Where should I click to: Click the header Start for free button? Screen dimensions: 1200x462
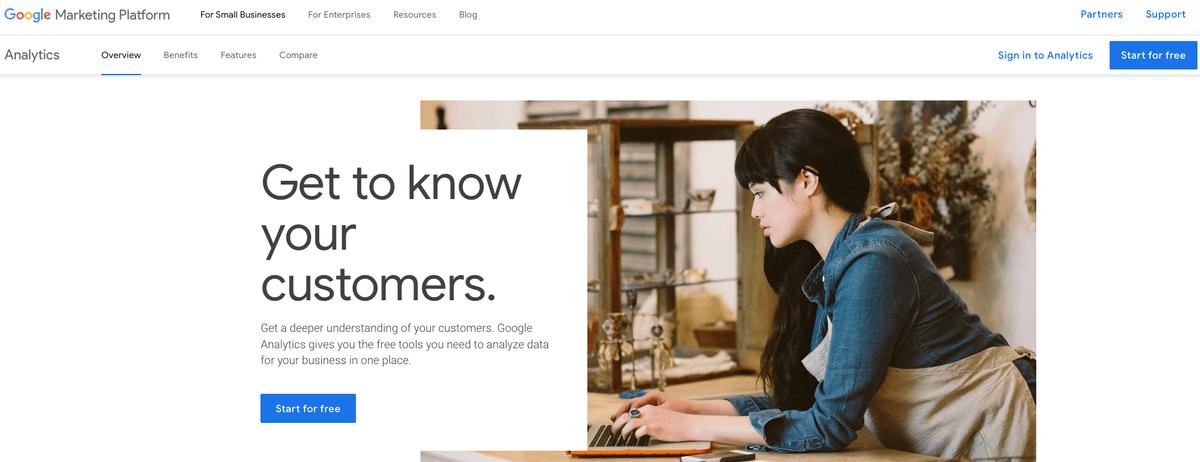(x=1153, y=55)
